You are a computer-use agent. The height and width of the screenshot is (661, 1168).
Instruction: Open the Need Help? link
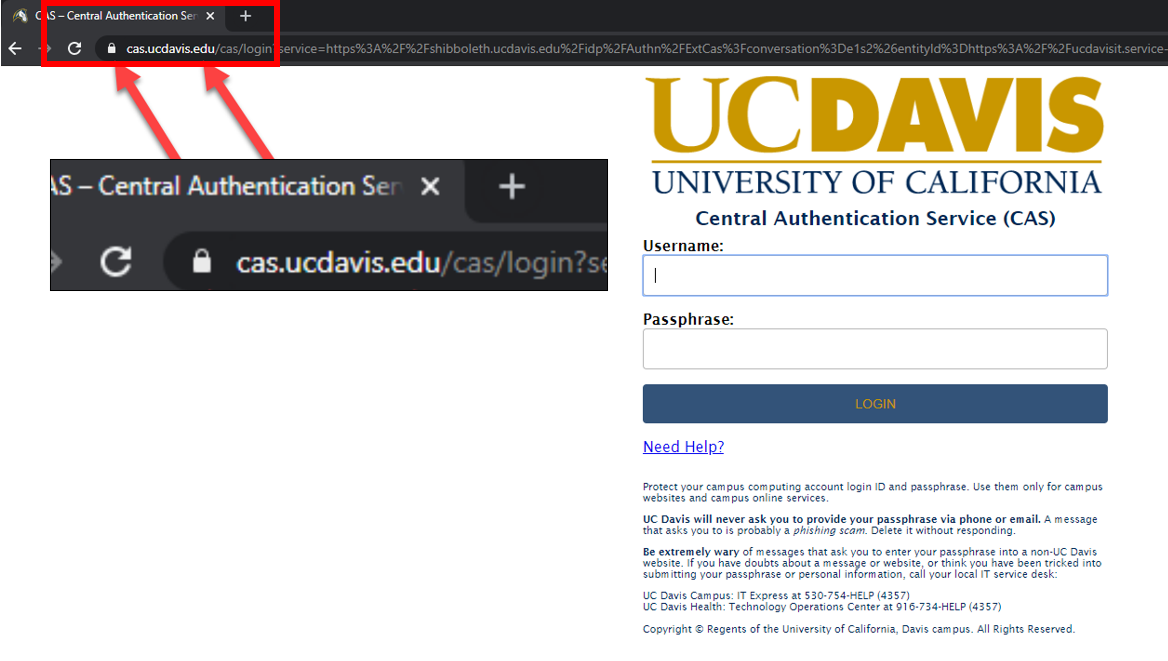pos(683,447)
